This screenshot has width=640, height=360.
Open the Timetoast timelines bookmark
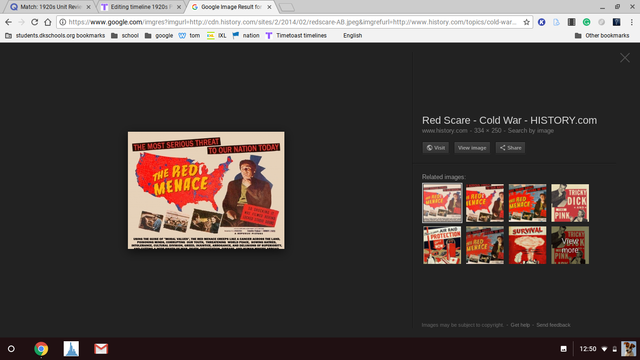pos(296,36)
